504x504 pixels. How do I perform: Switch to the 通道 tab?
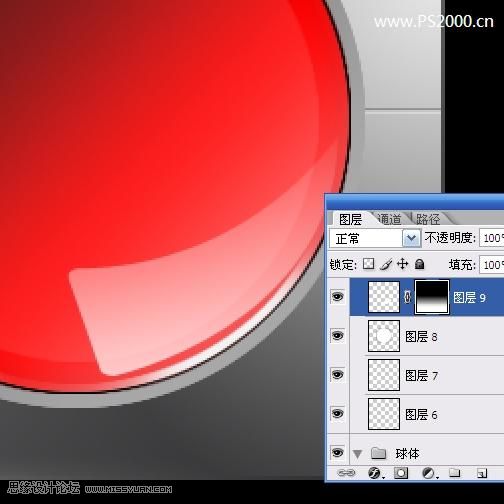click(x=389, y=219)
